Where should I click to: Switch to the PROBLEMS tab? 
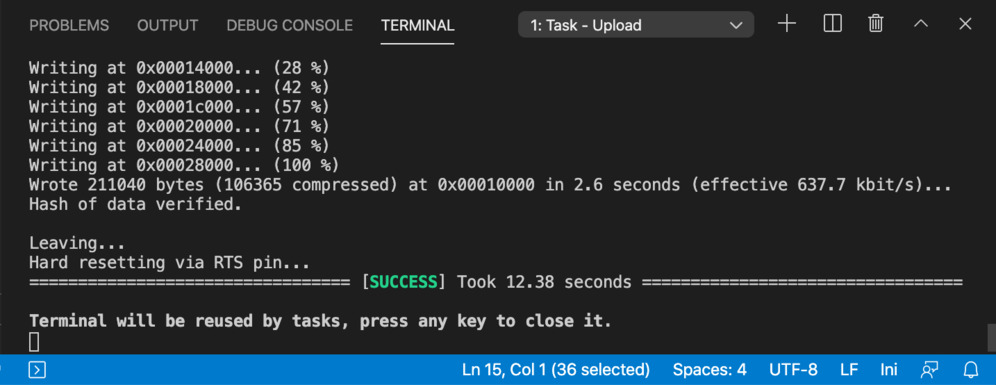coord(69,25)
